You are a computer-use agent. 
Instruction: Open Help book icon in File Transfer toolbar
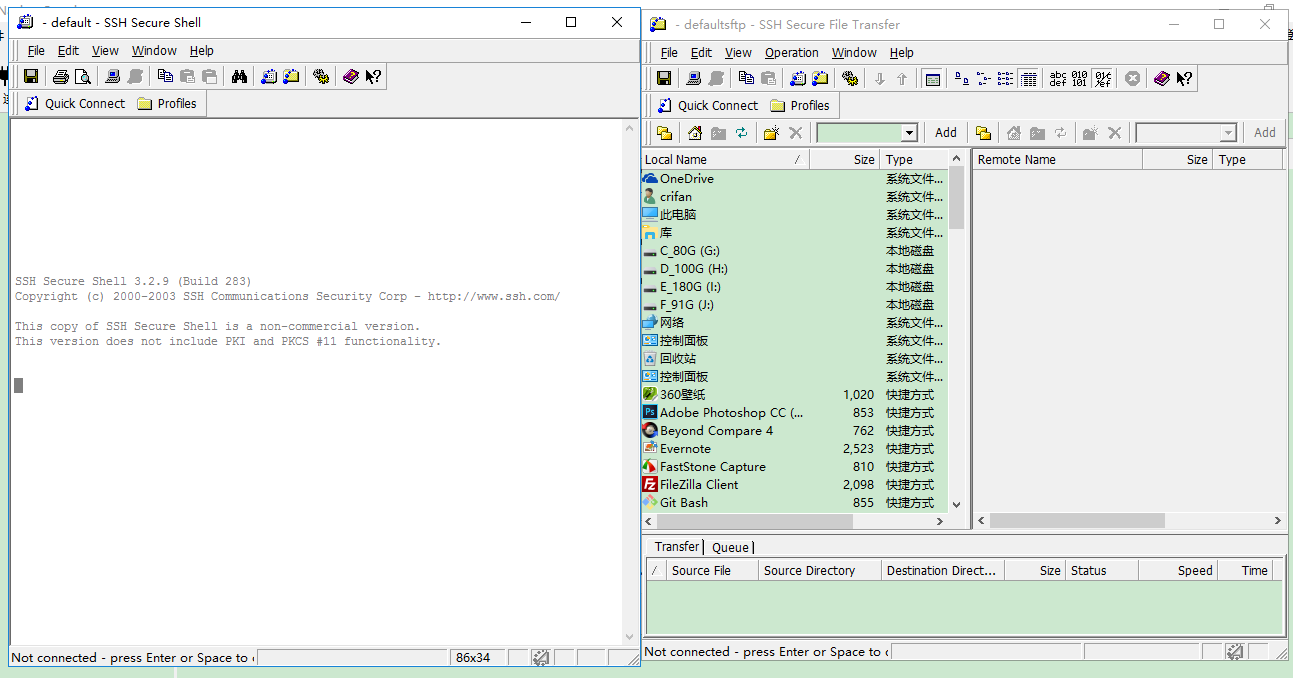(1162, 78)
